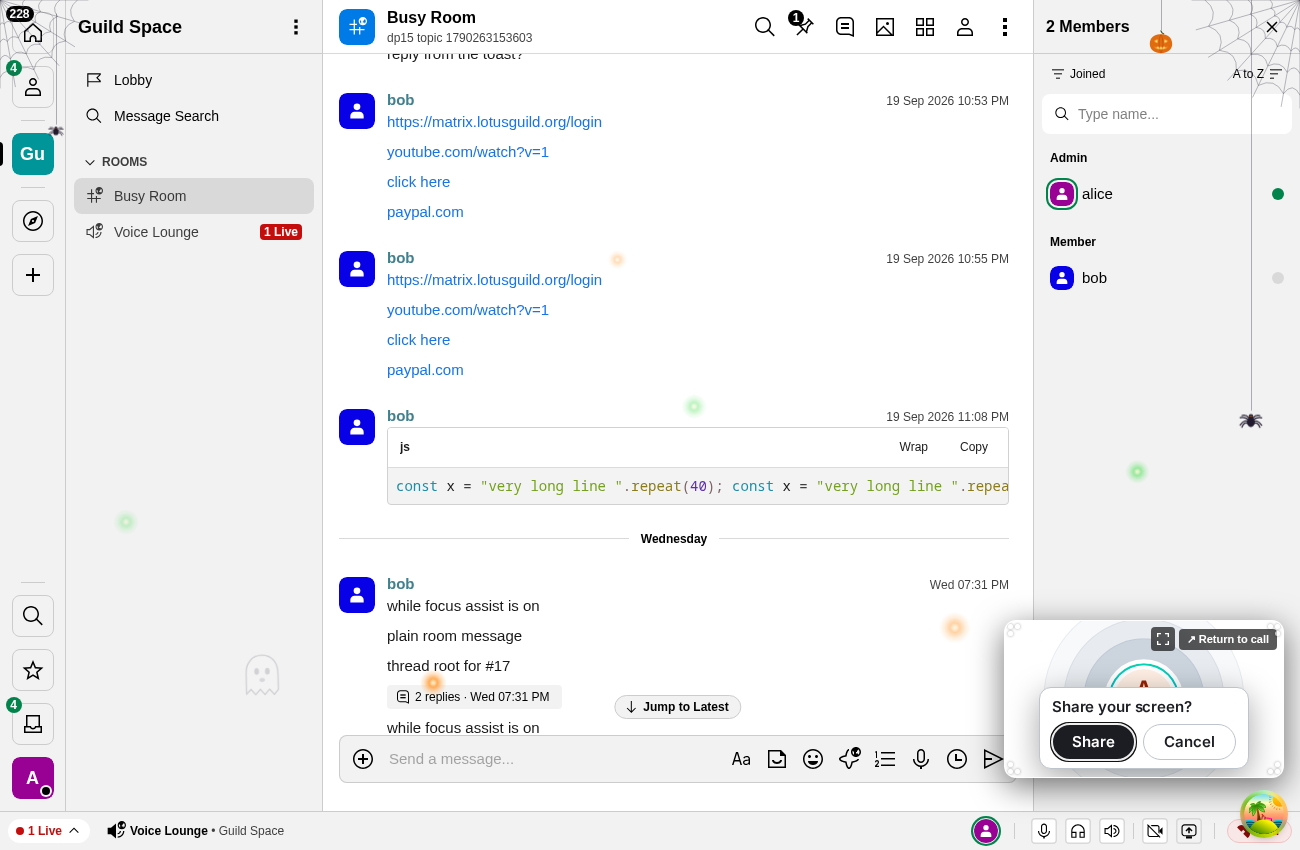1300x850 pixels.
Task: Open the A to Z sort dropdown
Action: pos(1257,74)
